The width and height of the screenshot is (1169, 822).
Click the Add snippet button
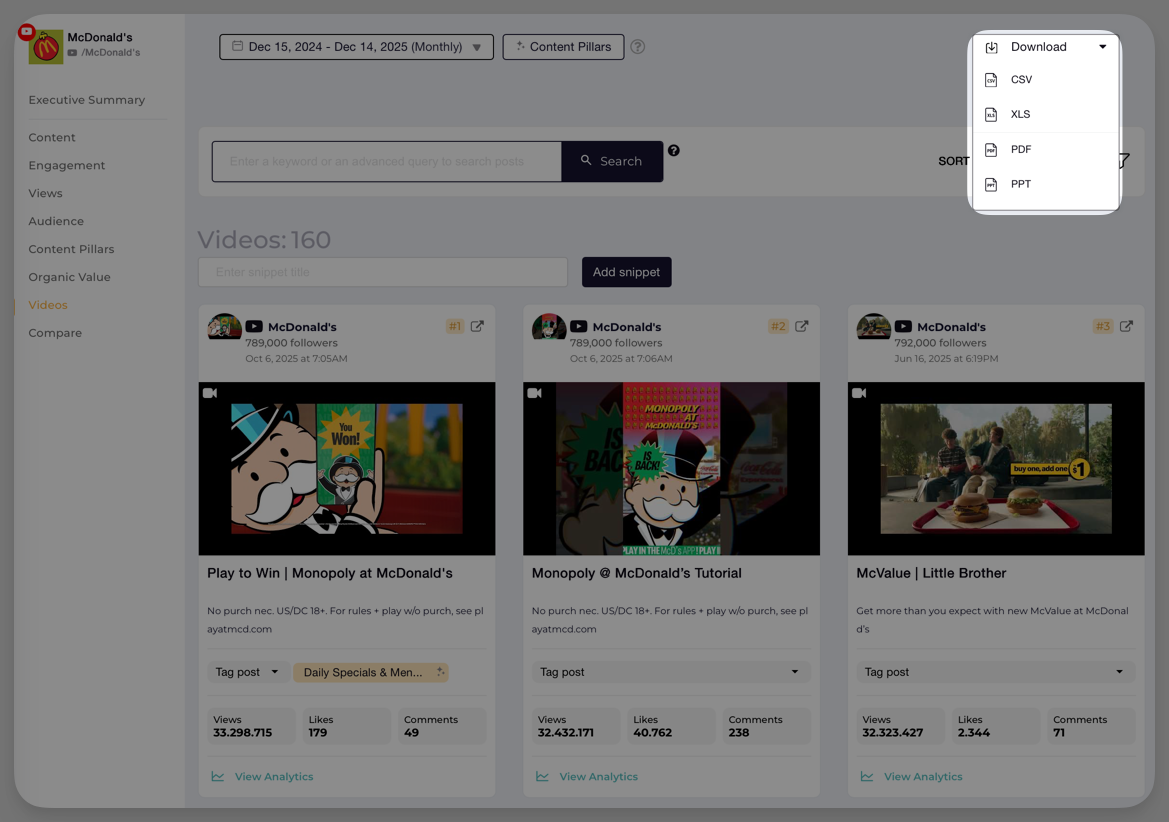click(x=626, y=272)
